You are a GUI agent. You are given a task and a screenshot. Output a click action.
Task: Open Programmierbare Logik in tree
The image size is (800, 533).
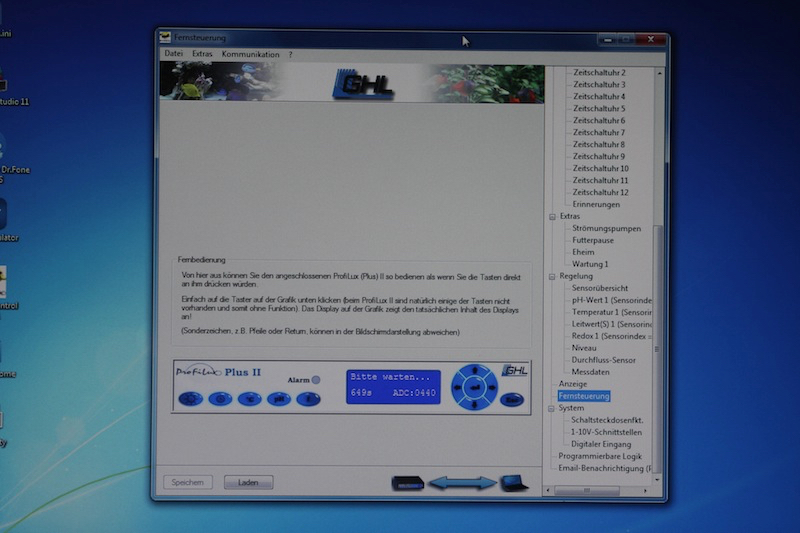599,456
